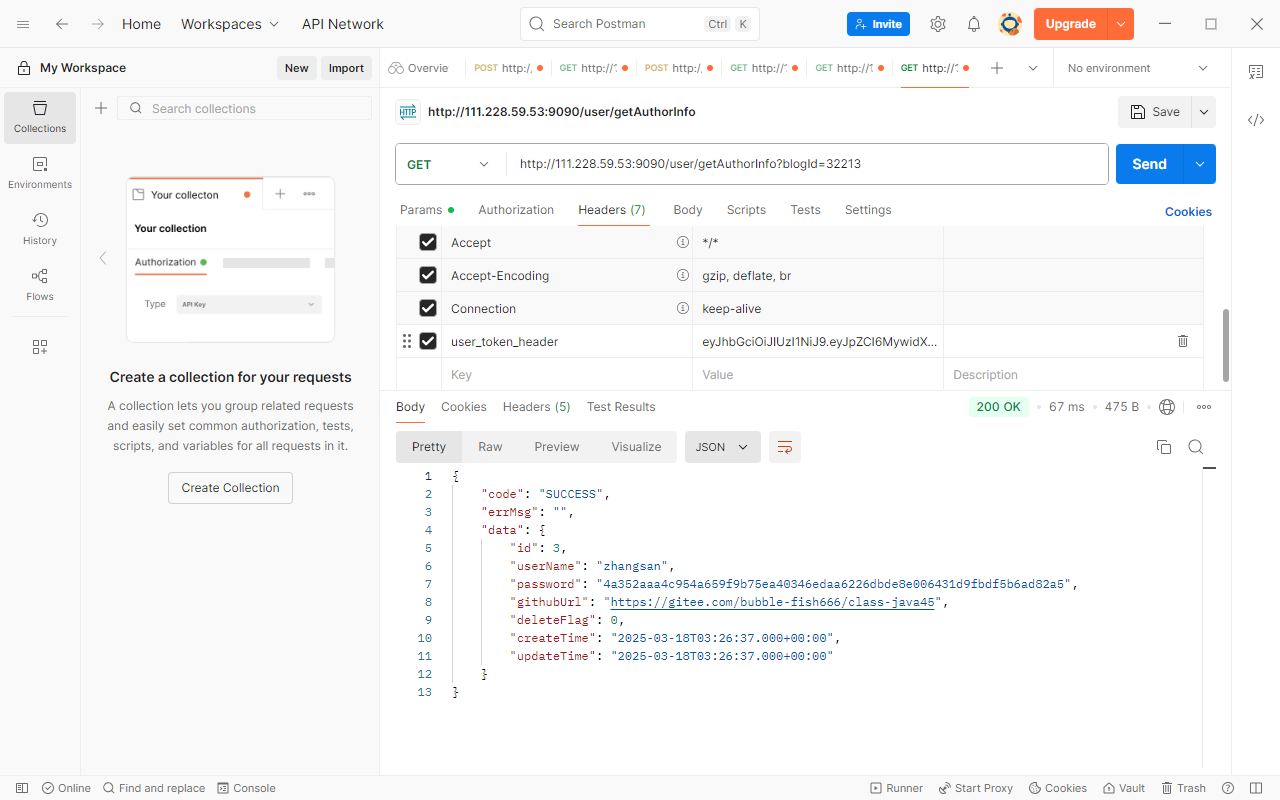Viewport: 1280px width, 800px height.
Task: Toggle line wrap in the response body
Action: [785, 447]
